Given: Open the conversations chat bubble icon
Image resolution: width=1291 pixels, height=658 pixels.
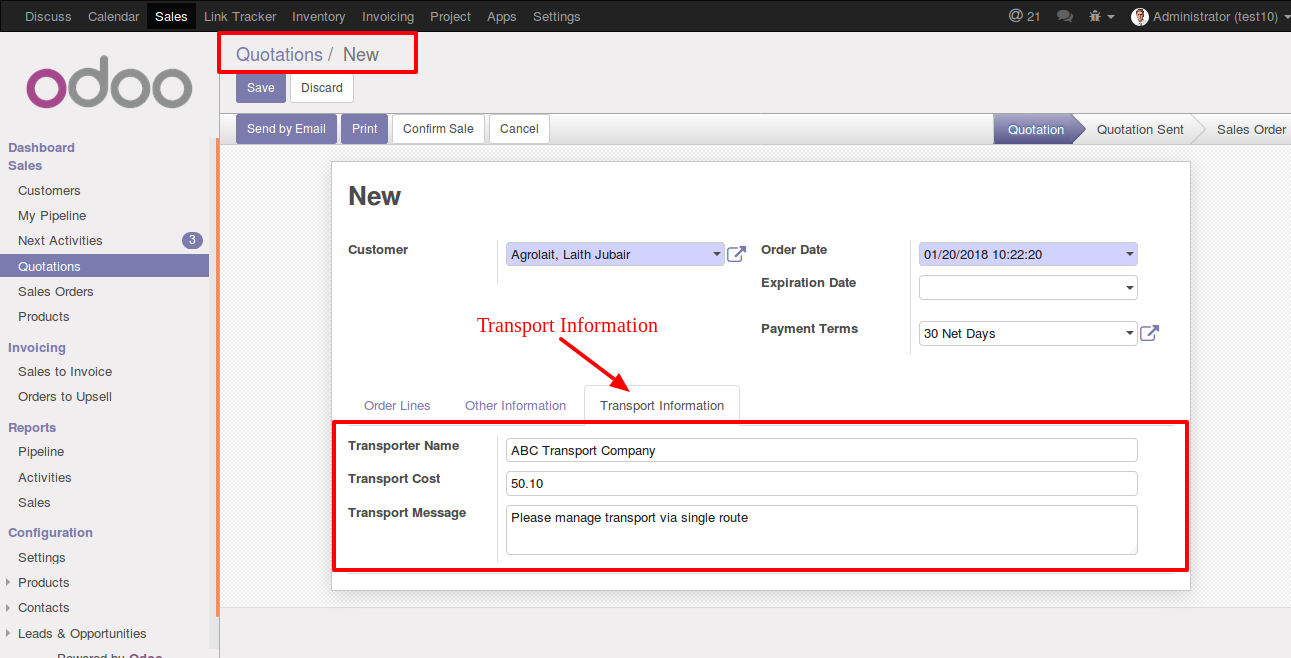Looking at the screenshot, I should point(1065,16).
